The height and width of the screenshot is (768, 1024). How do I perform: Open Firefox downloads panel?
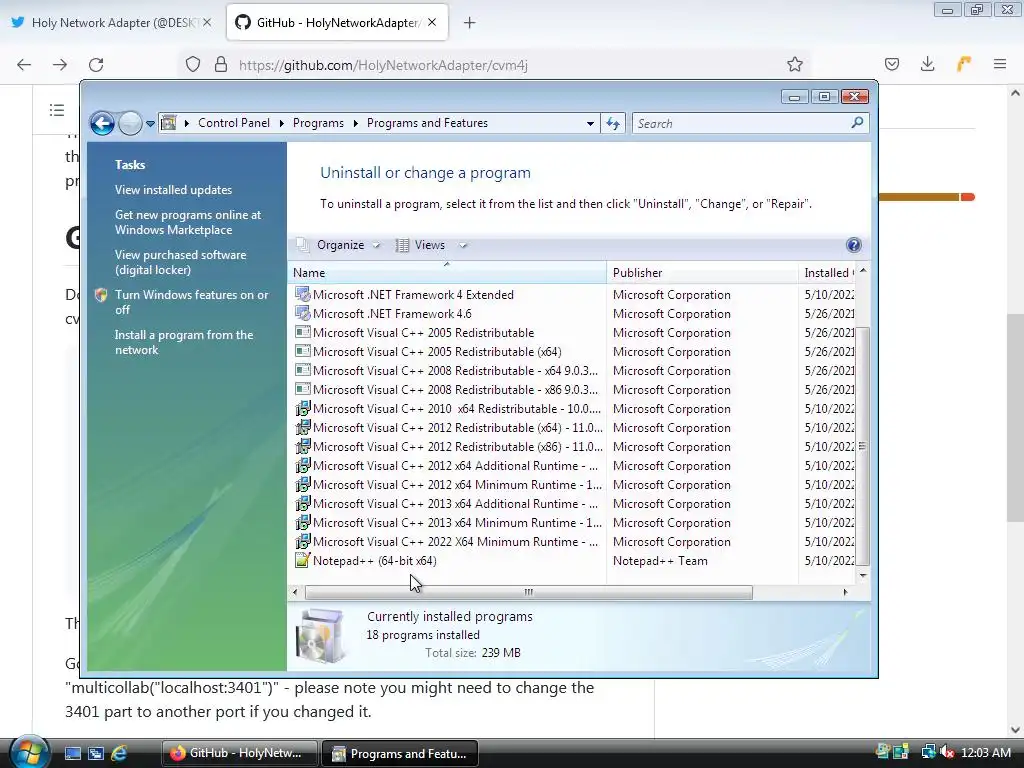click(x=927, y=64)
